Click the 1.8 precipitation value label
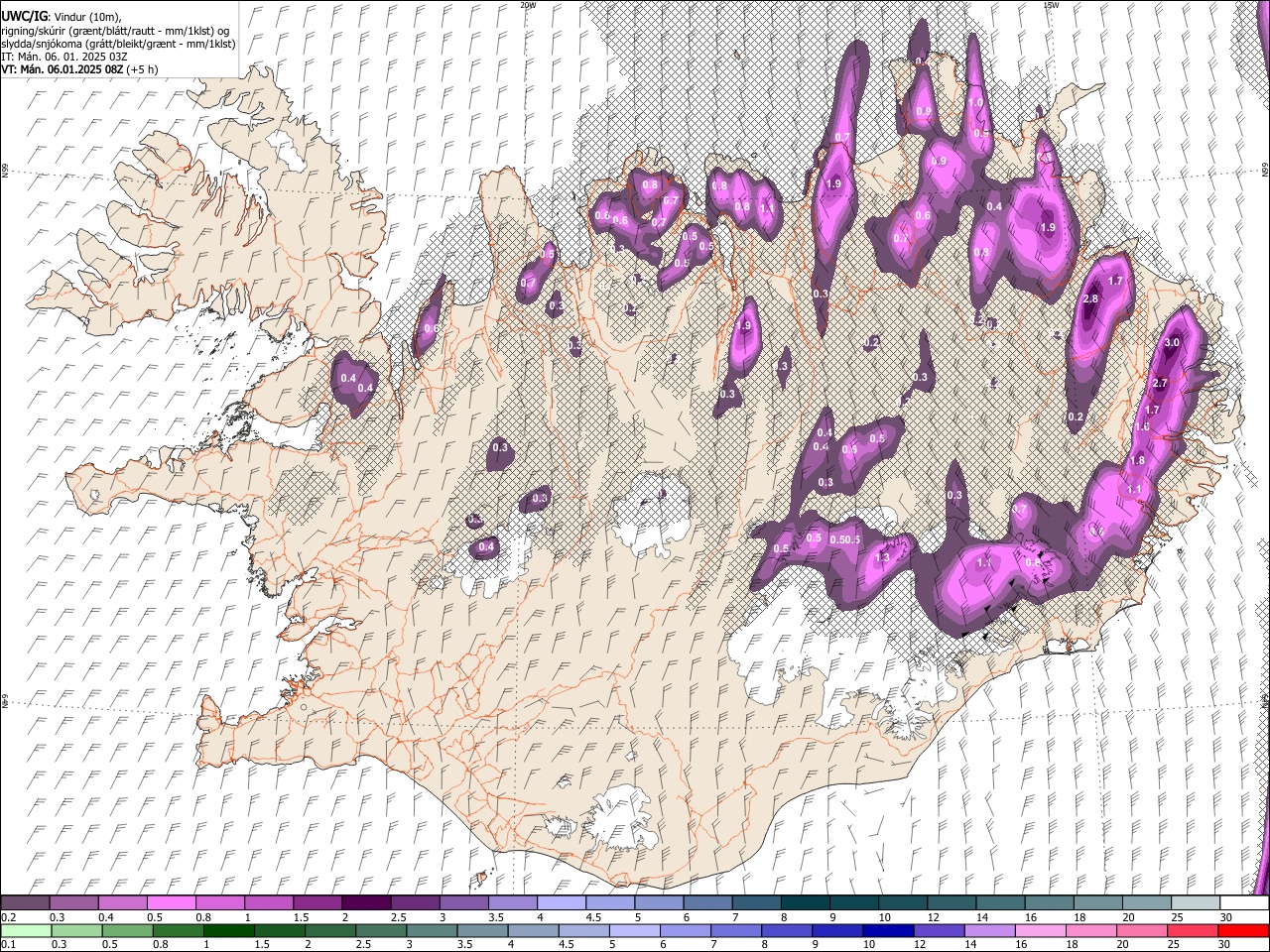 [x=1137, y=461]
